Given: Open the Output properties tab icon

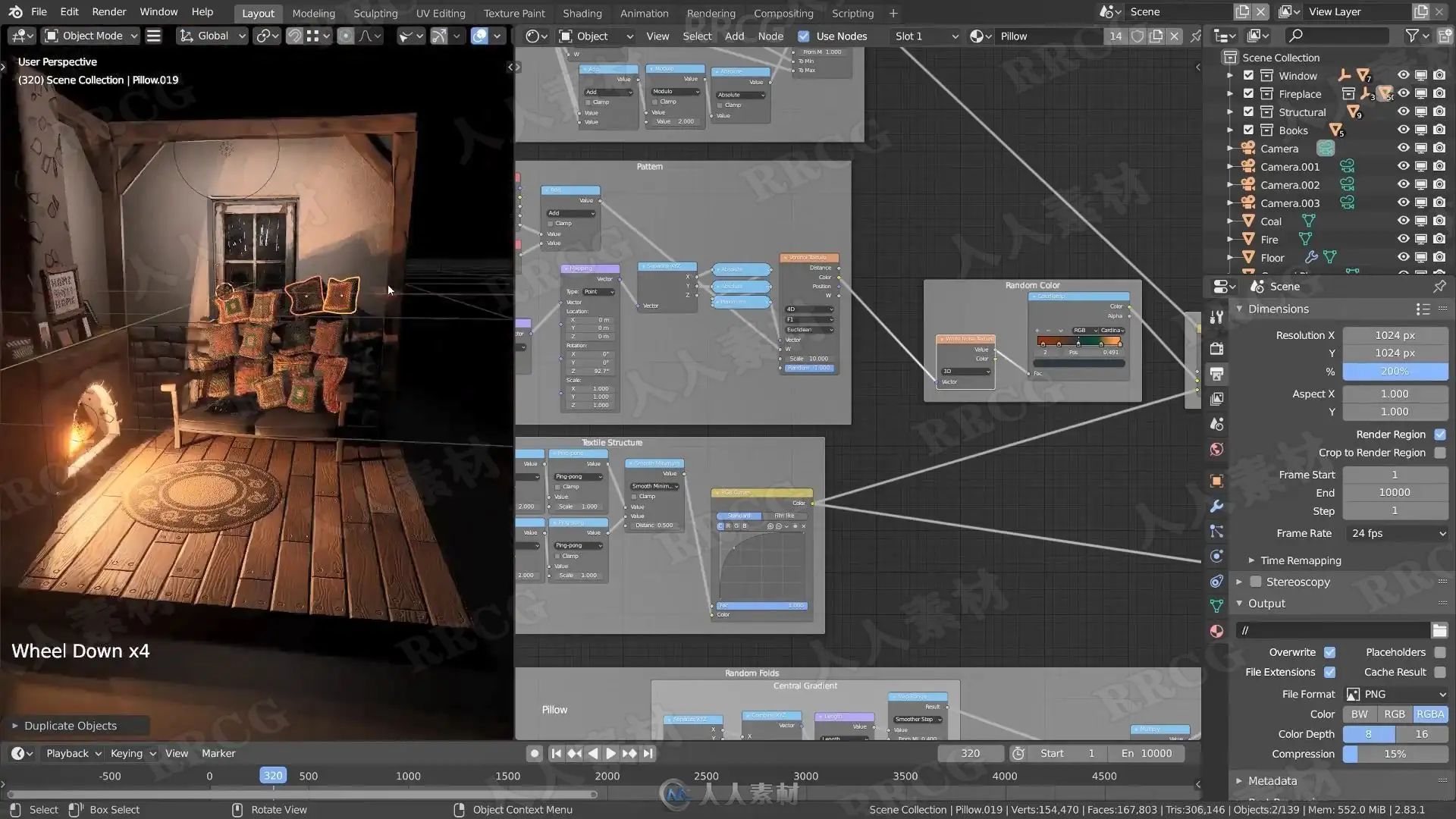Looking at the screenshot, I should (x=1216, y=374).
